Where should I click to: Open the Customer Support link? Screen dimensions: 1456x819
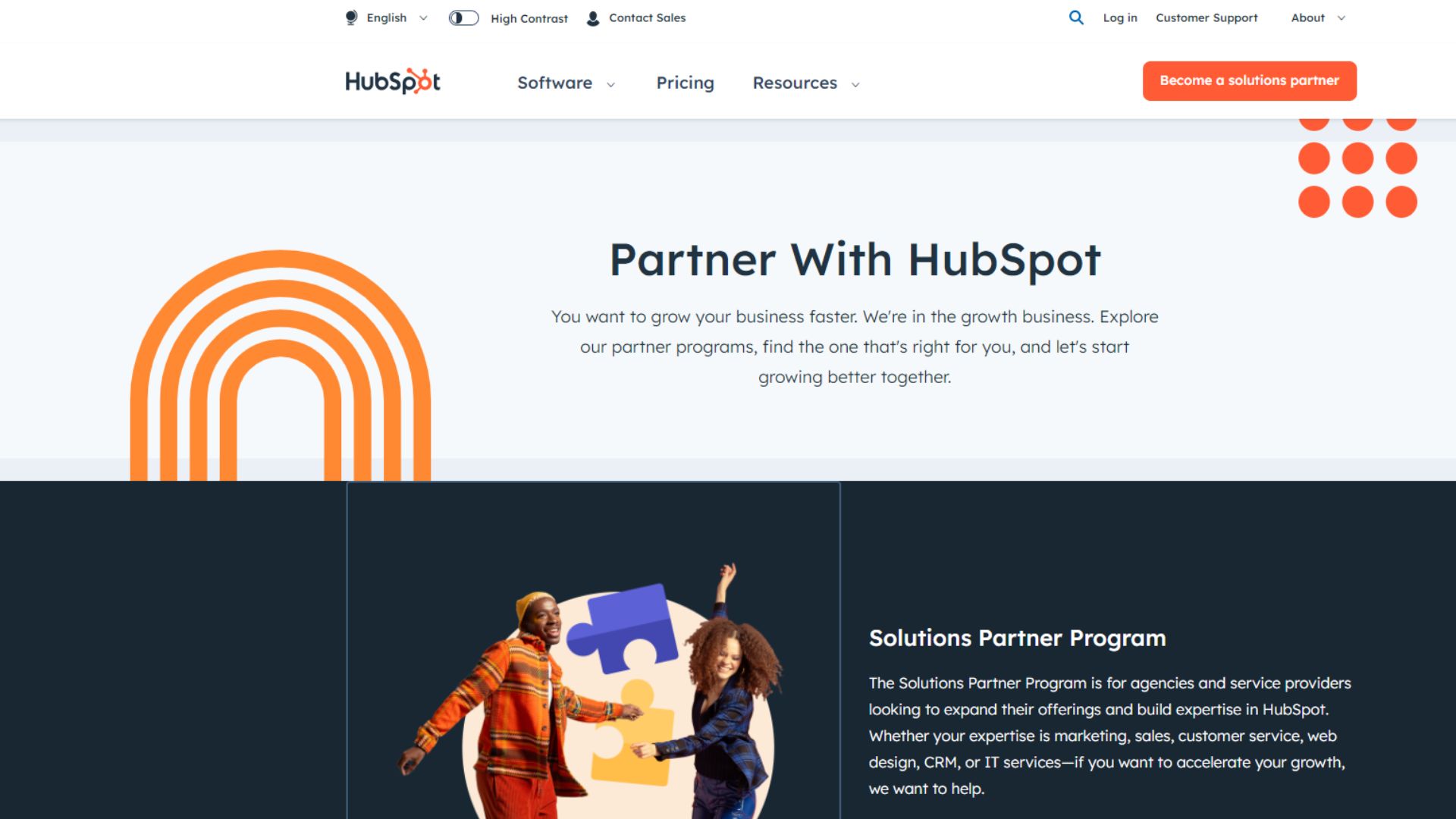click(x=1207, y=17)
